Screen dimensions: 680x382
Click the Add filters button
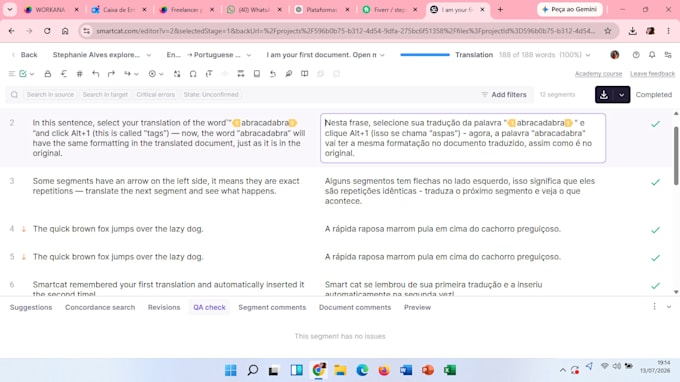click(x=504, y=95)
